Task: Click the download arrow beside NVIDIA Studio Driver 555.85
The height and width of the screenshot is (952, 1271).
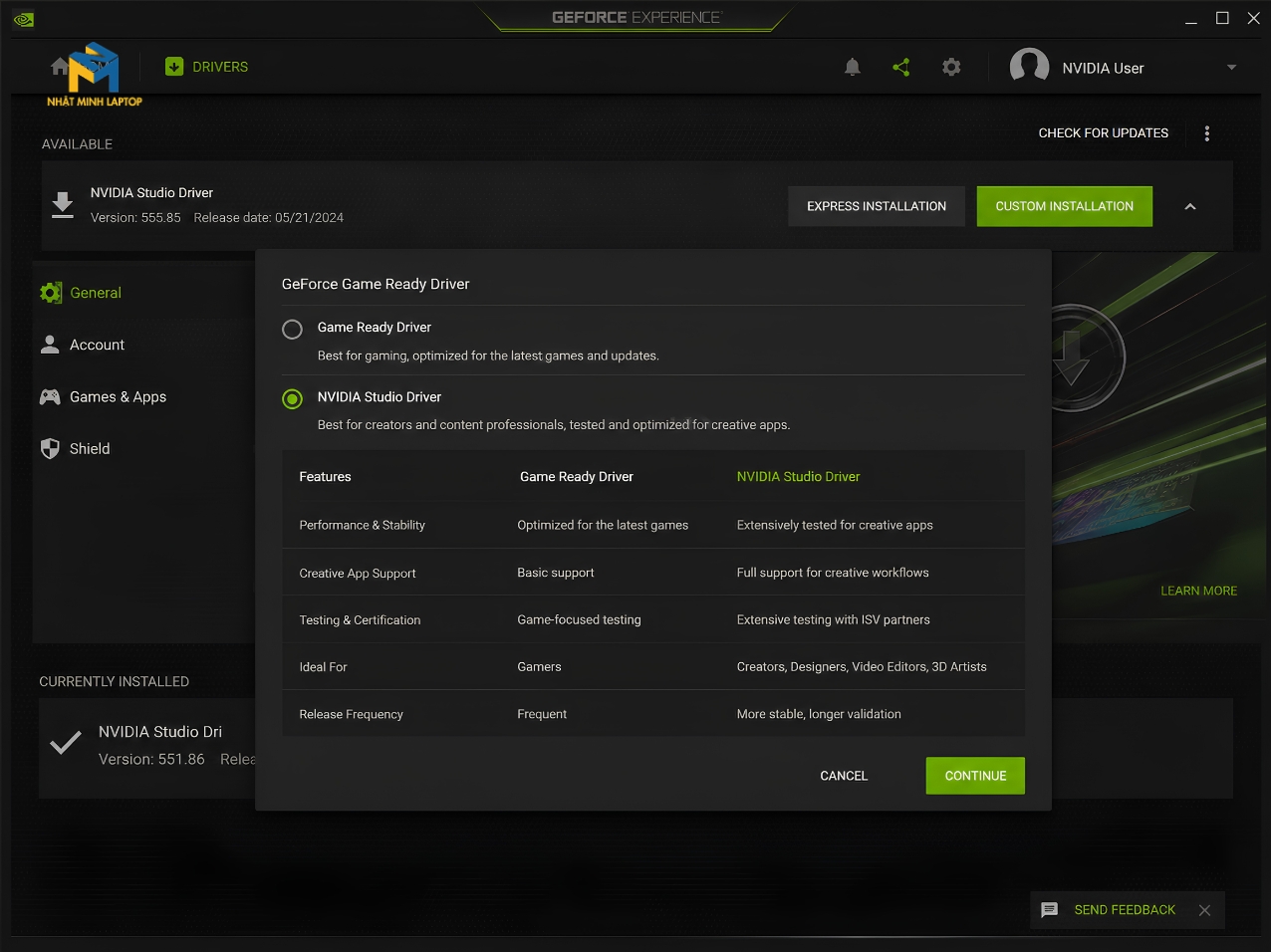Action: [63, 205]
